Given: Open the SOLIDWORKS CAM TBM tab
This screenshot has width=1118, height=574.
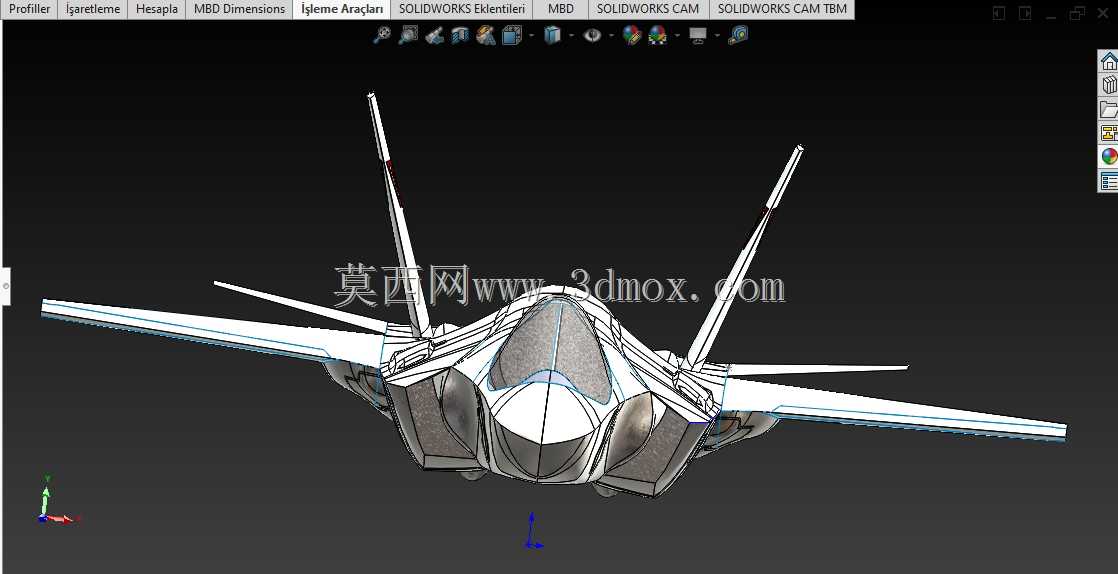Looking at the screenshot, I should (782, 9).
